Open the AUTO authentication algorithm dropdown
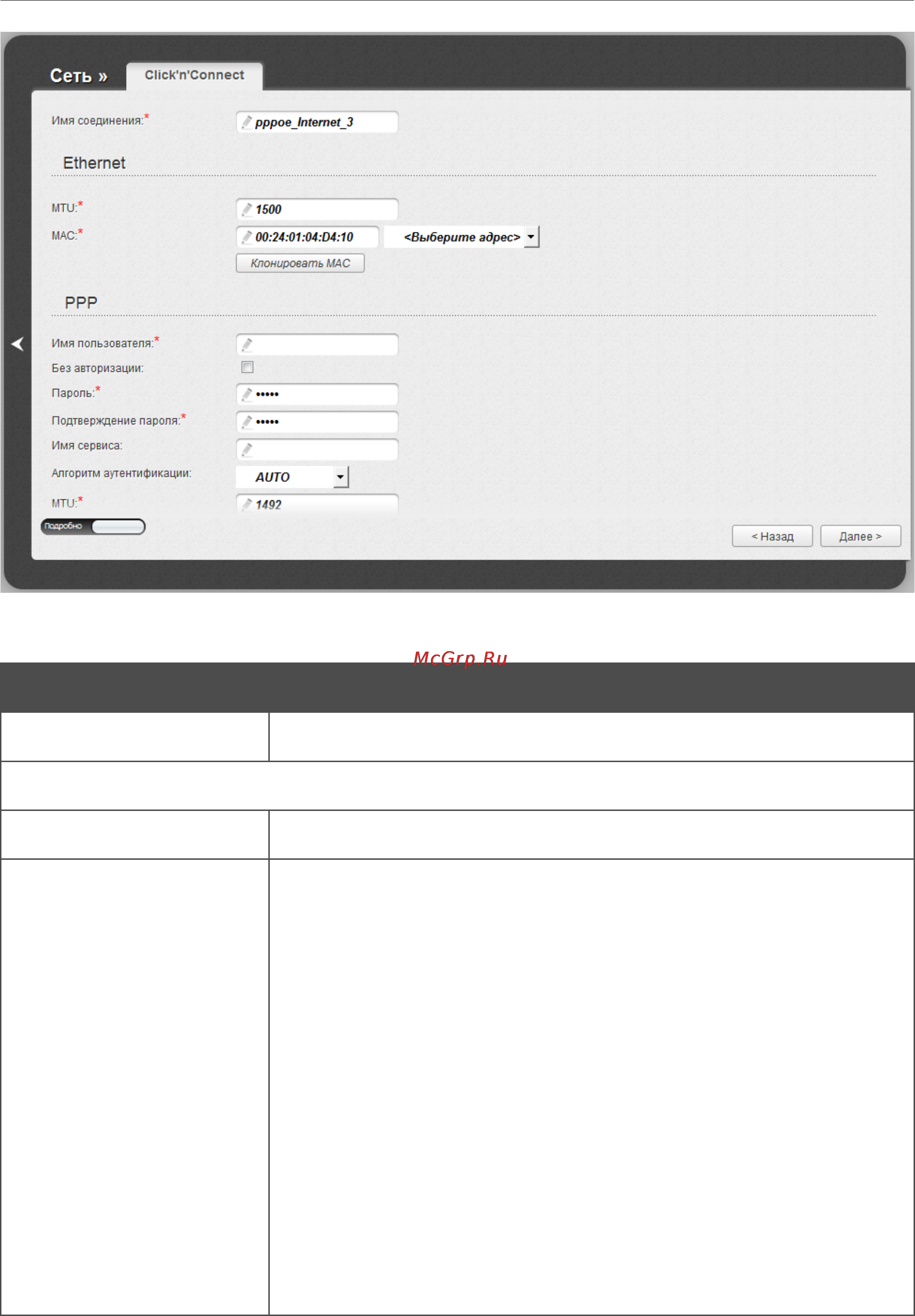The width and height of the screenshot is (915, 1316). [x=292, y=477]
